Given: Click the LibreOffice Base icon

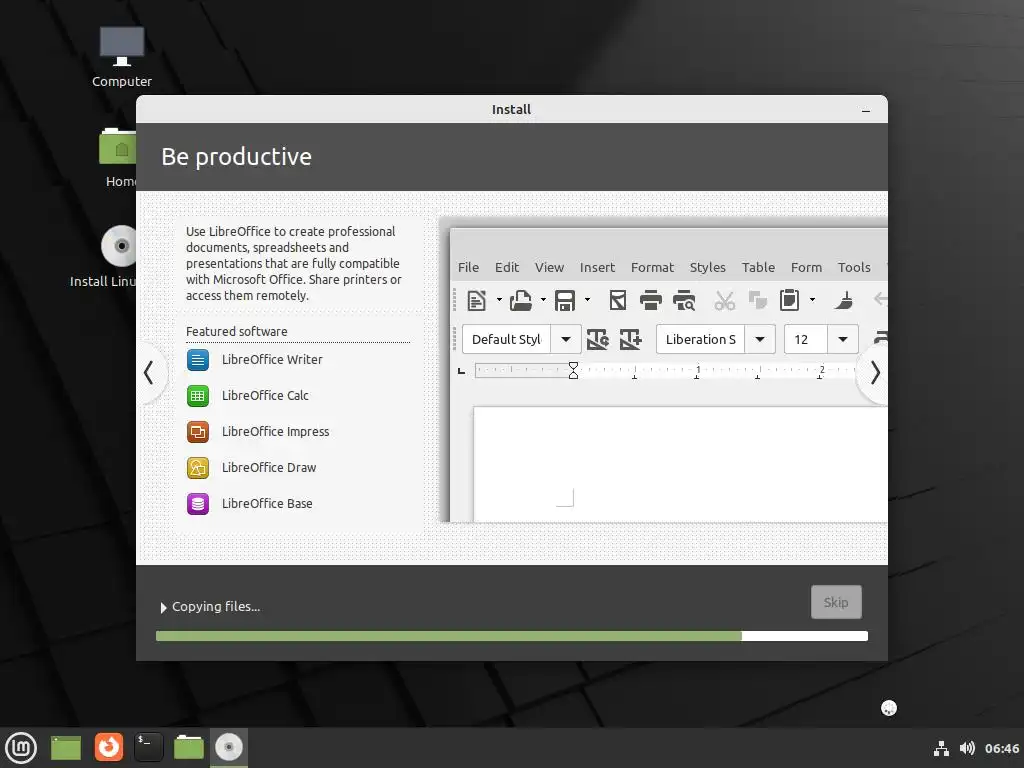Looking at the screenshot, I should (198, 504).
